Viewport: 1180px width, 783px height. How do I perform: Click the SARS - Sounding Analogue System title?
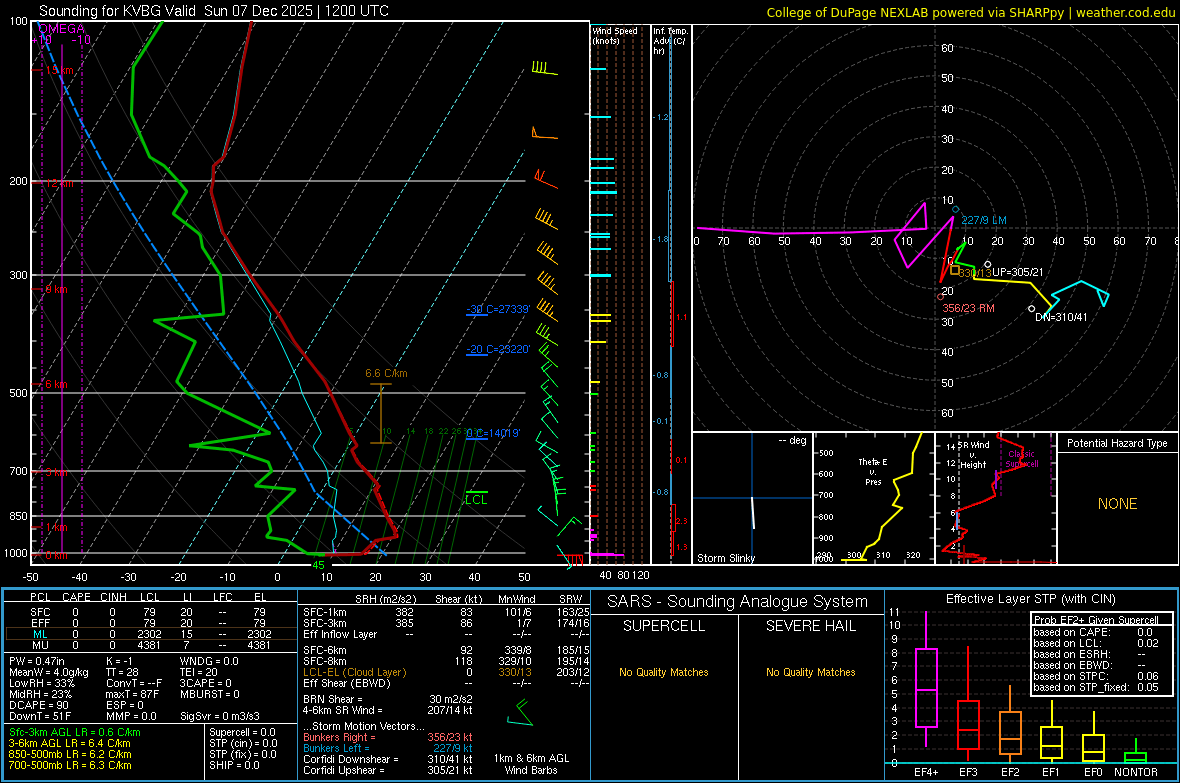click(x=737, y=602)
